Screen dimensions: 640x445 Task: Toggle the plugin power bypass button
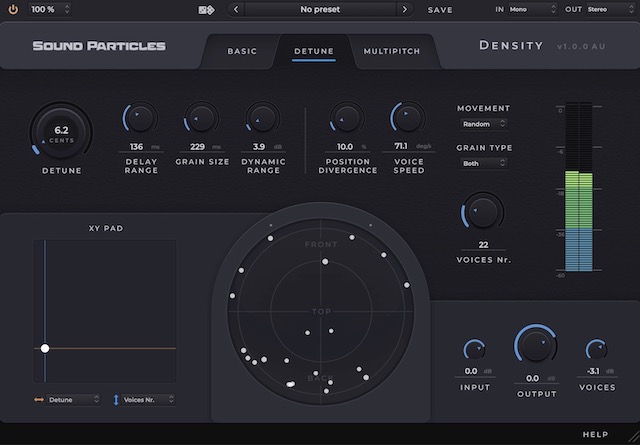[13, 9]
